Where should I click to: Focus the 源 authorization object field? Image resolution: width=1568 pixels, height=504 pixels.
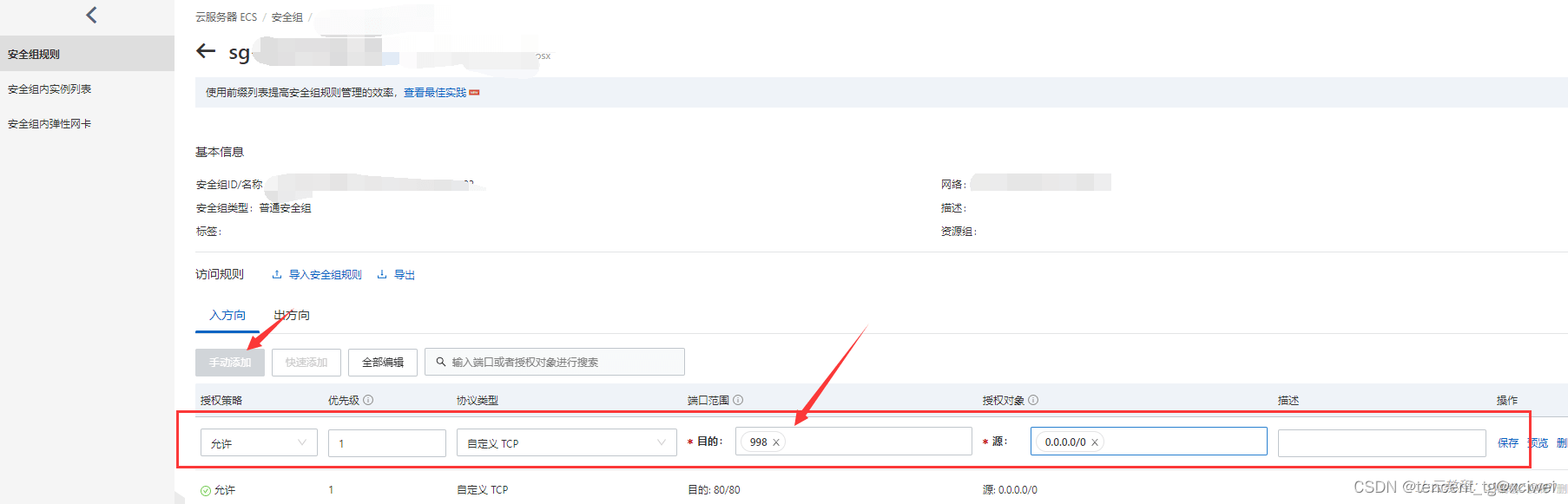click(x=1149, y=441)
